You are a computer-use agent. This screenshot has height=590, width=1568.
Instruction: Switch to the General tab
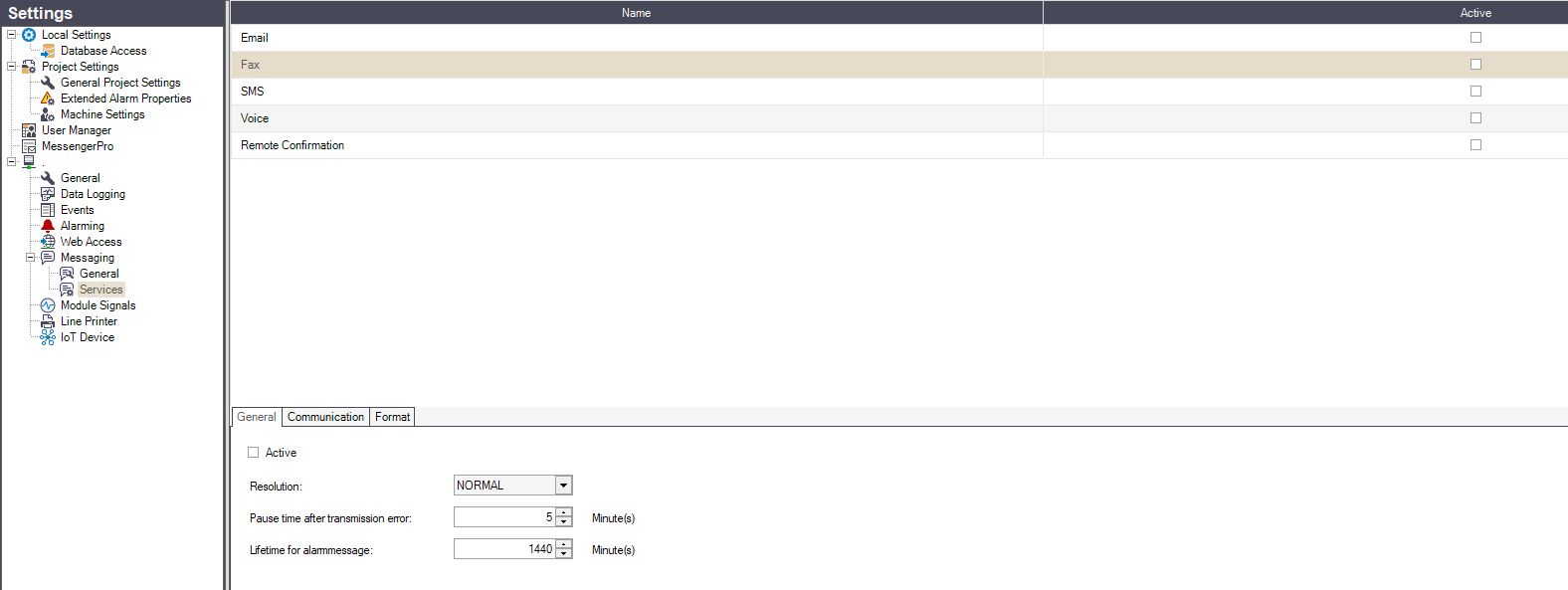(x=257, y=417)
